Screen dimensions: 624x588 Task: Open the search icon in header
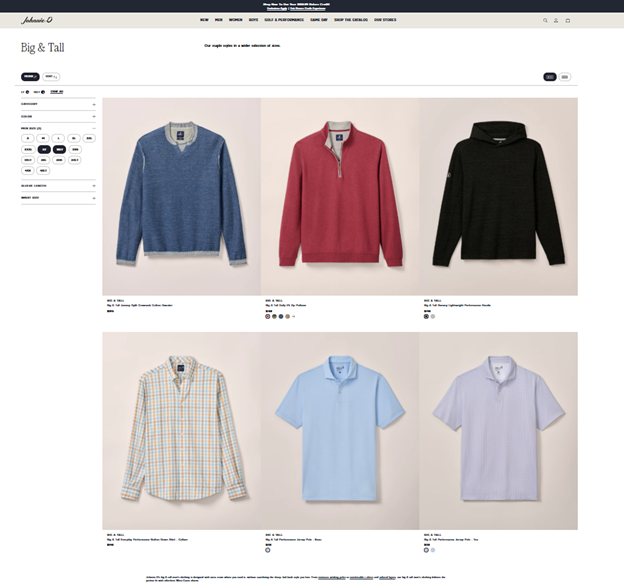pyautogui.click(x=545, y=20)
